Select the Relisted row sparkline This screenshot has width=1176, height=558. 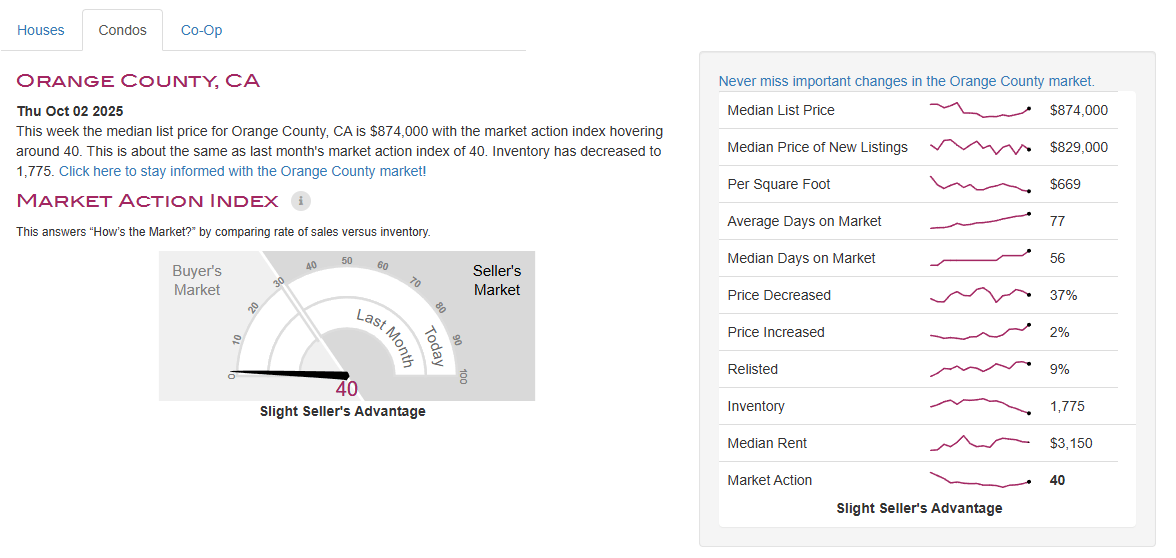(x=980, y=369)
